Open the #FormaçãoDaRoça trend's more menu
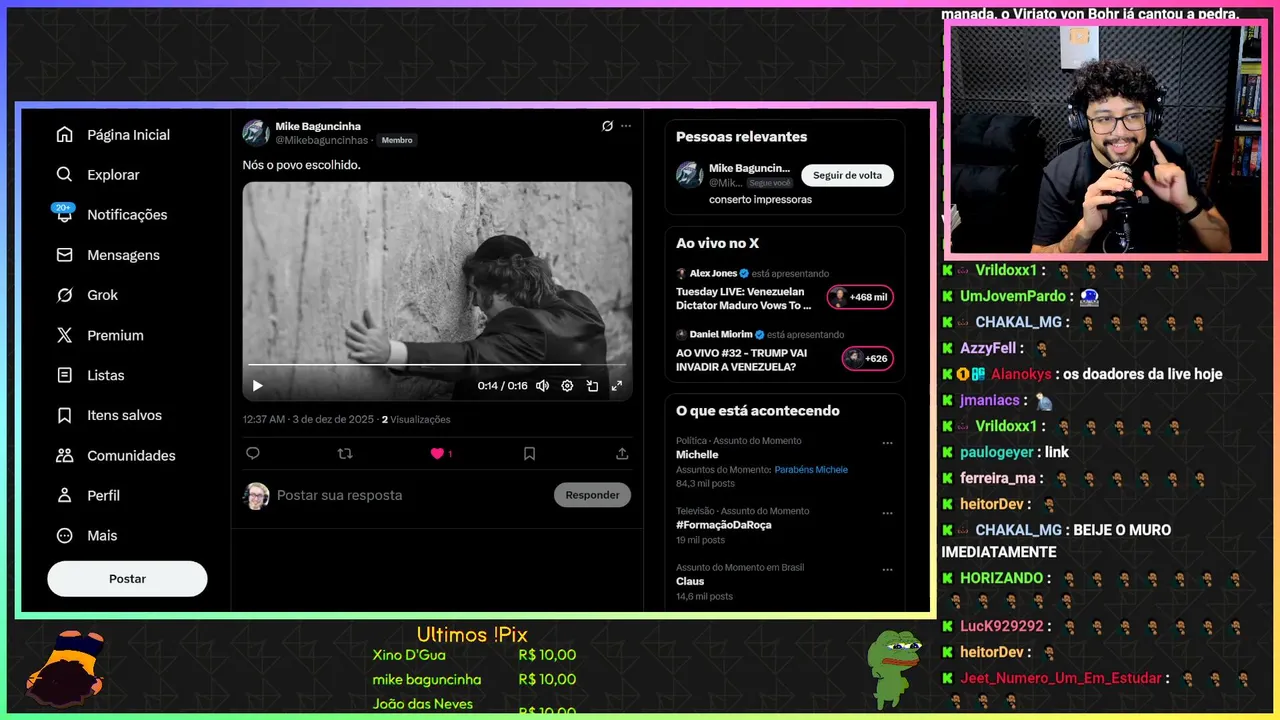Screen dimensions: 1280x720 [887, 513]
